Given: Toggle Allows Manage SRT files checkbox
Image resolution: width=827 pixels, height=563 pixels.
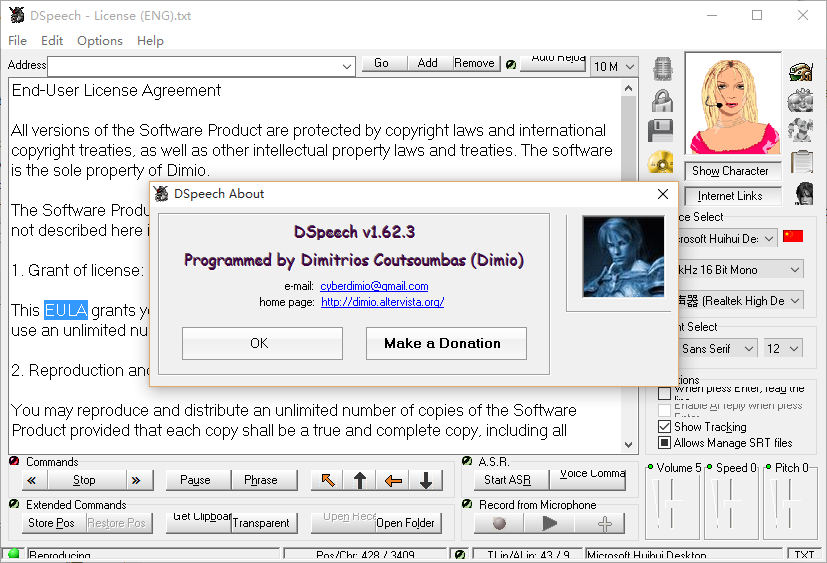Looking at the screenshot, I should (665, 443).
